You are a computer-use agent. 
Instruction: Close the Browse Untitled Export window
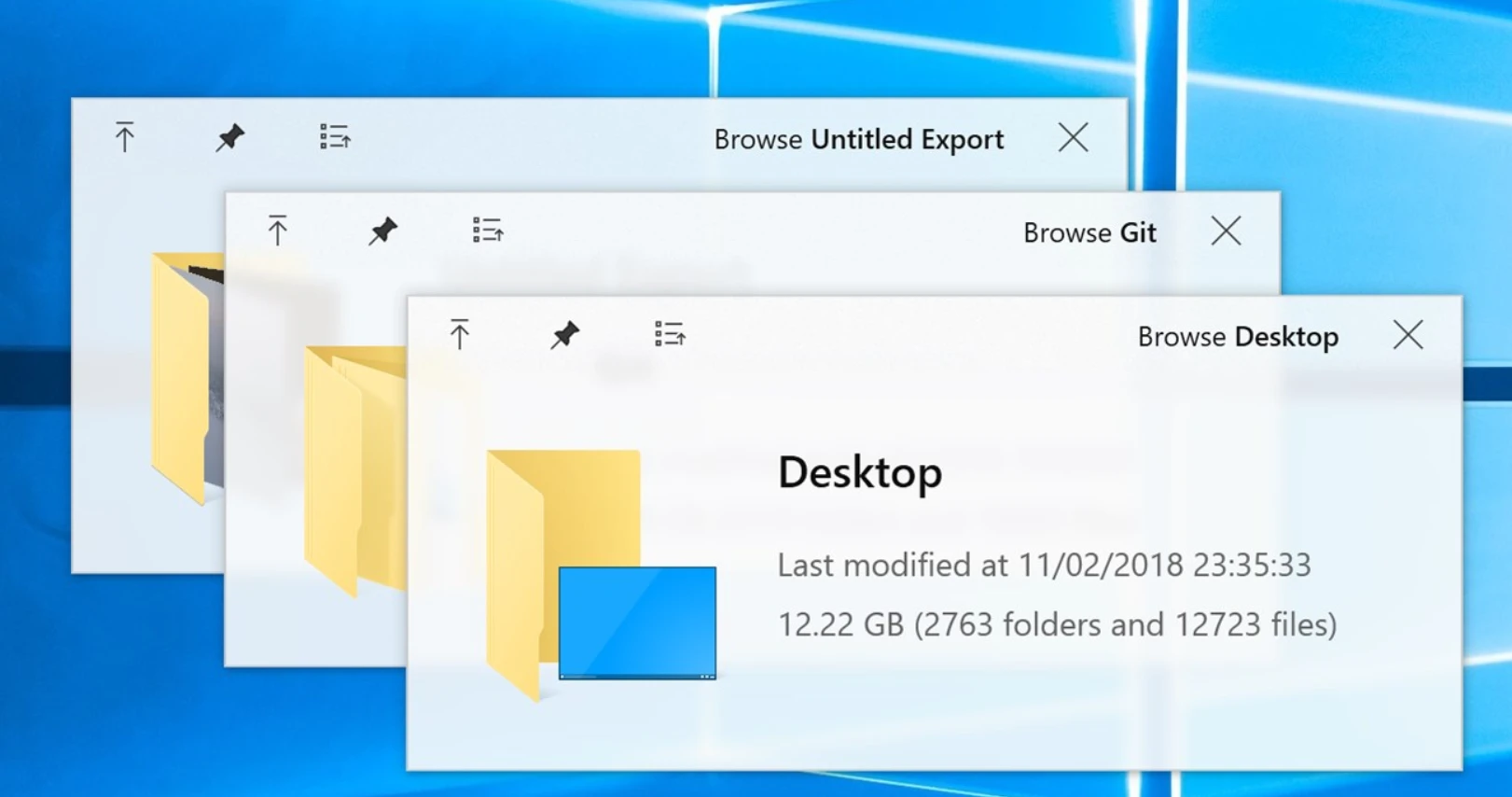click(x=1073, y=138)
